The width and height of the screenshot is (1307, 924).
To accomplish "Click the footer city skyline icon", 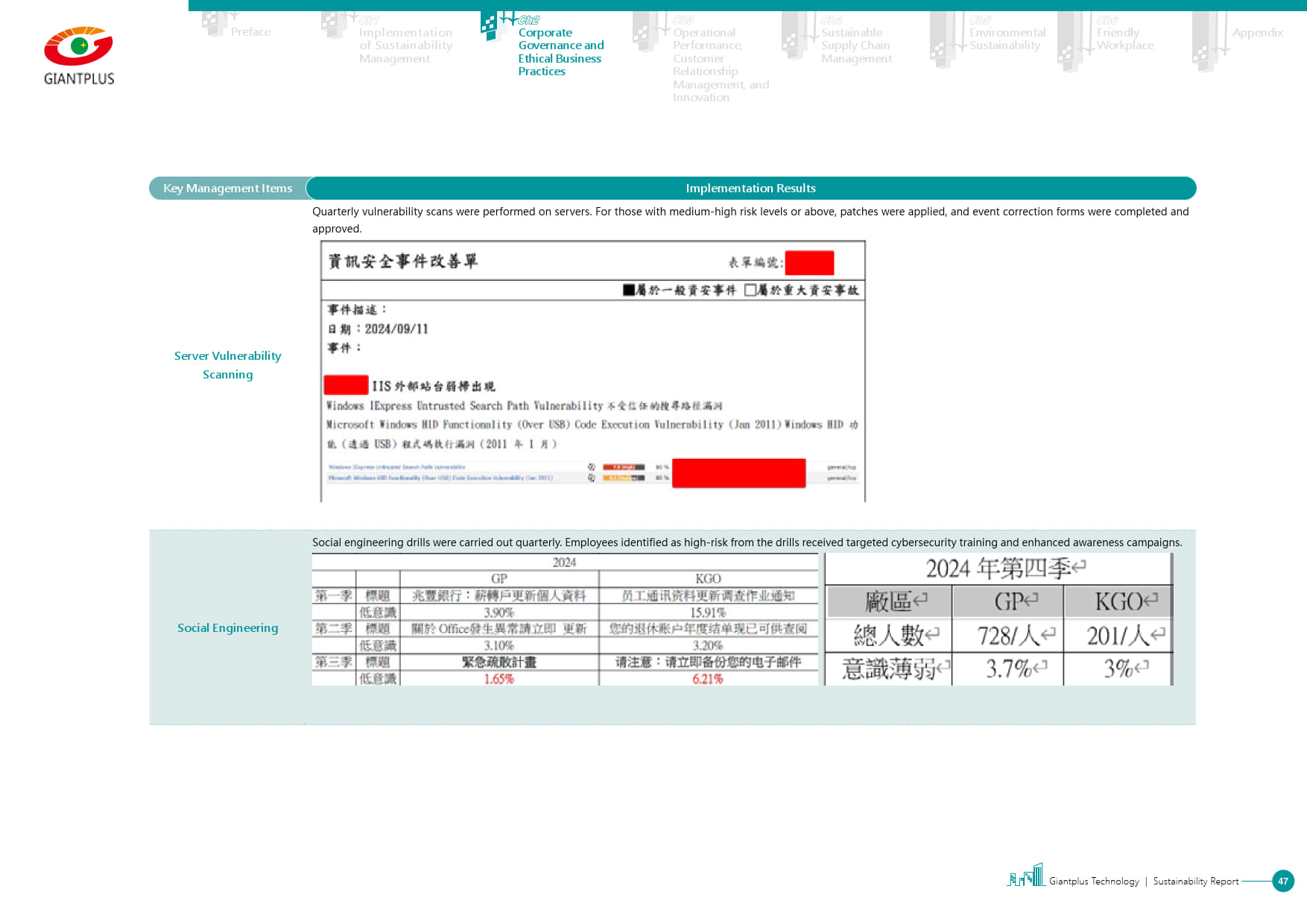I will [x=1026, y=876].
